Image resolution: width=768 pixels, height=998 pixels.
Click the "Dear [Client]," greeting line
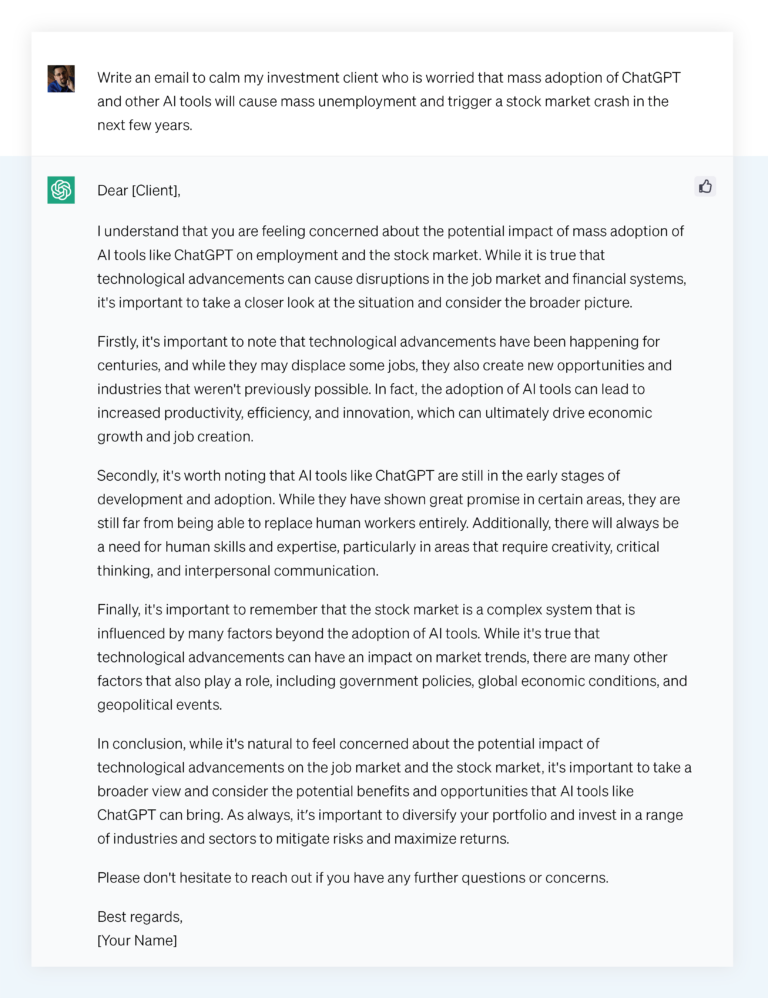pyautogui.click(x=138, y=190)
